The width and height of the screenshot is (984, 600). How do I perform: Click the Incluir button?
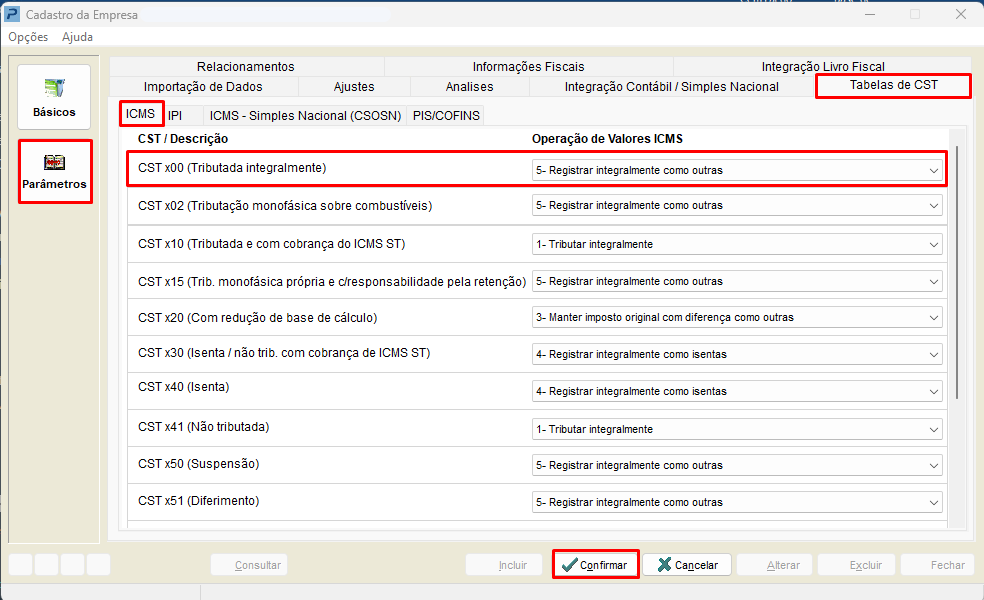(x=503, y=565)
